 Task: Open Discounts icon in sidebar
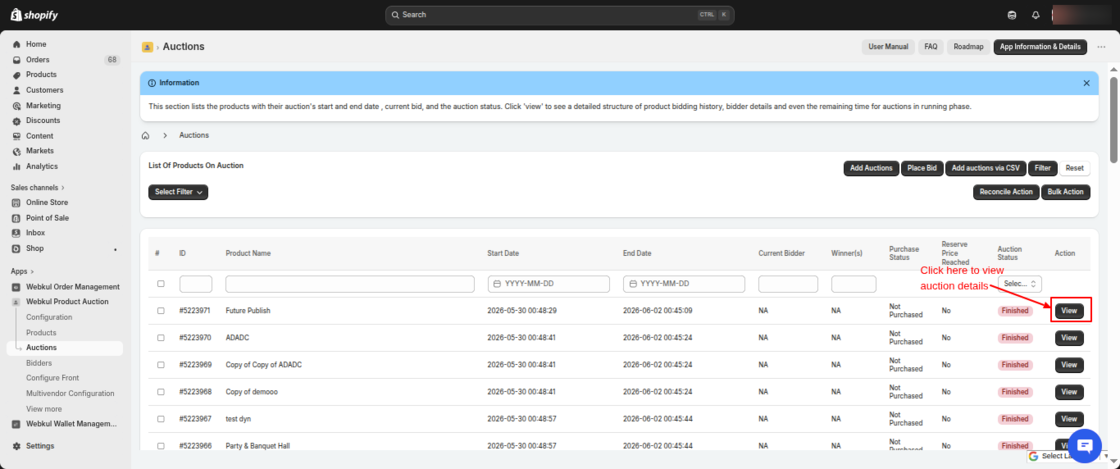point(16,121)
